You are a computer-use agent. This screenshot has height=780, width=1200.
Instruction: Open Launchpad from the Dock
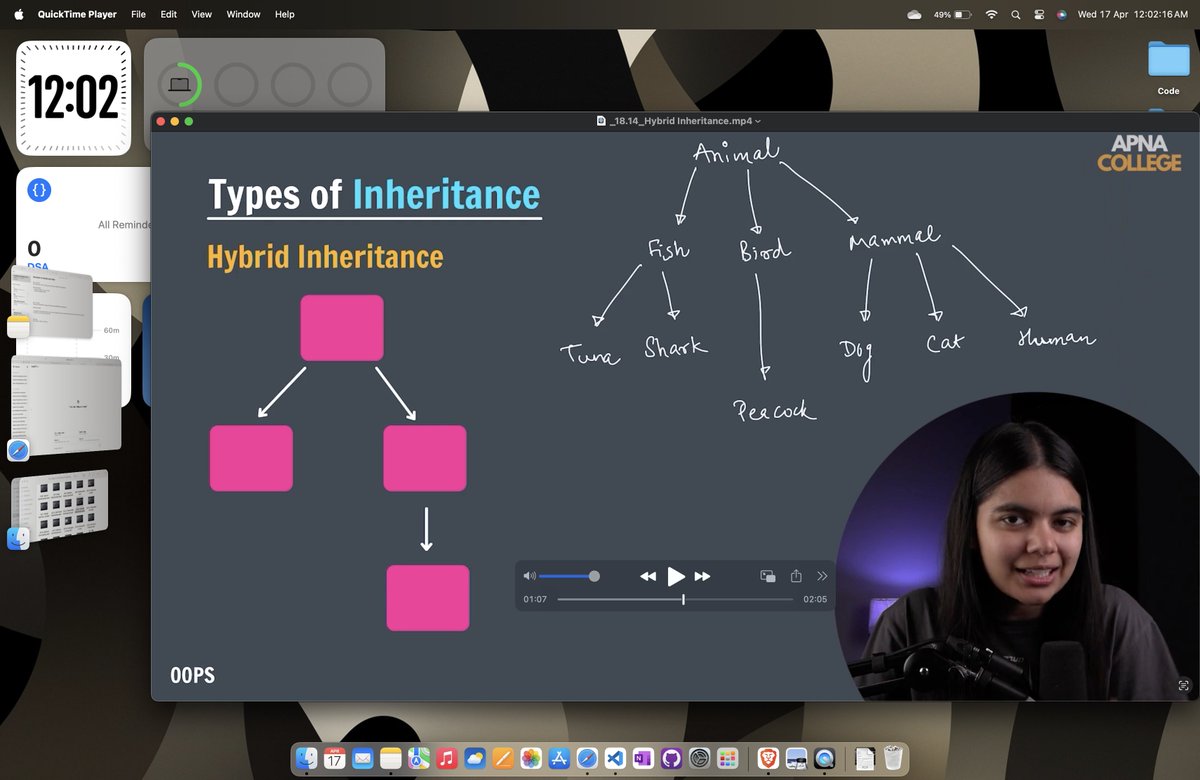click(728, 758)
